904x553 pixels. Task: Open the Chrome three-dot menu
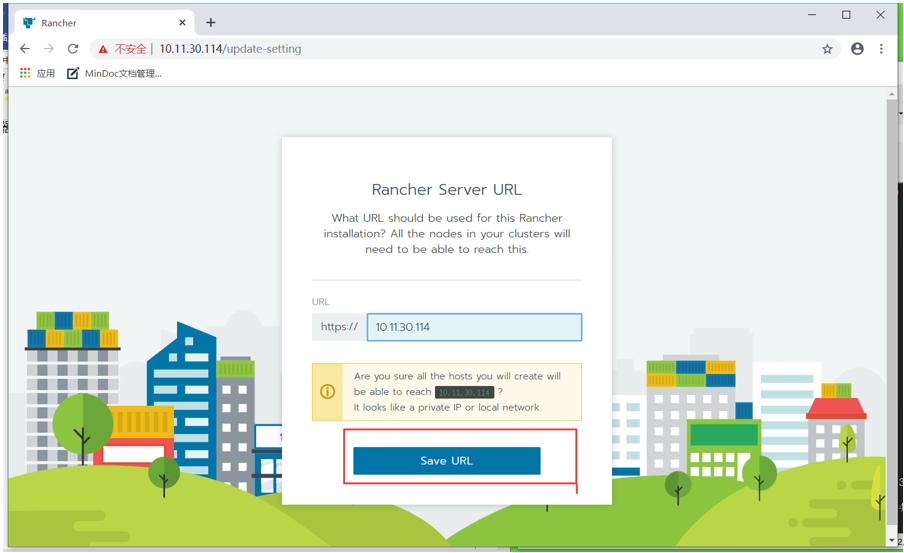pos(881,49)
